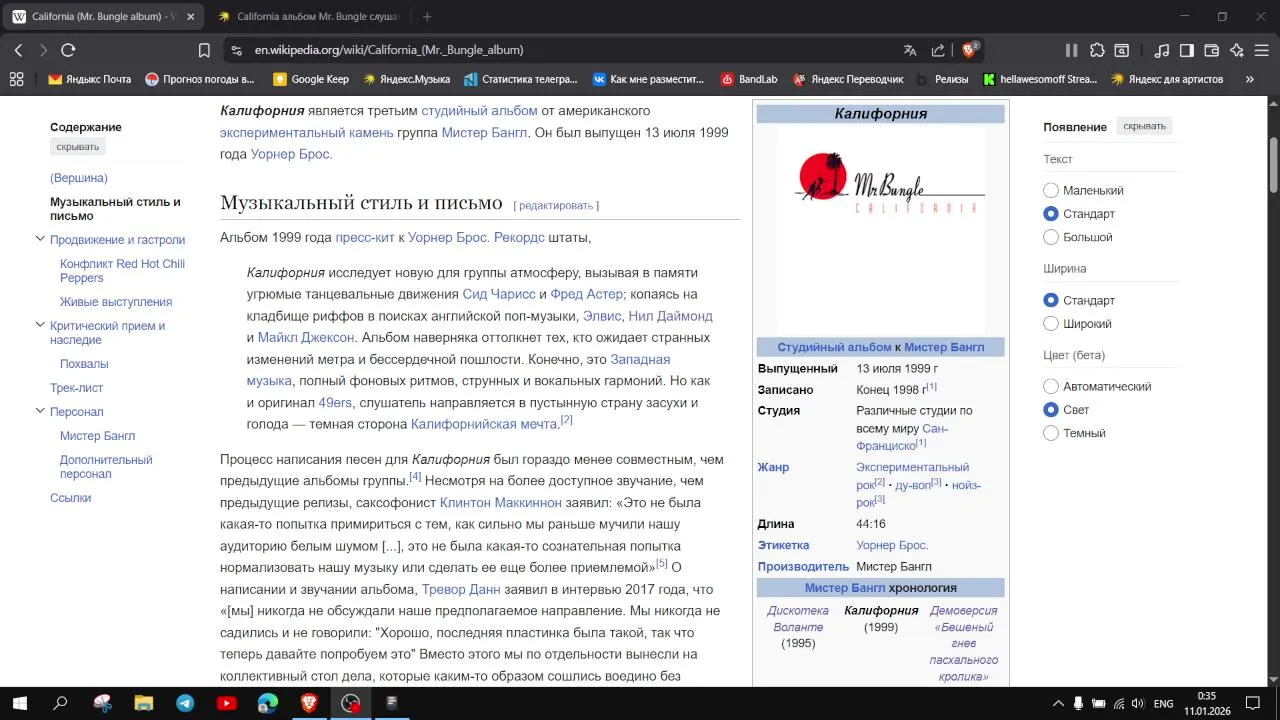Select the Маленький text size option

coord(1051,190)
